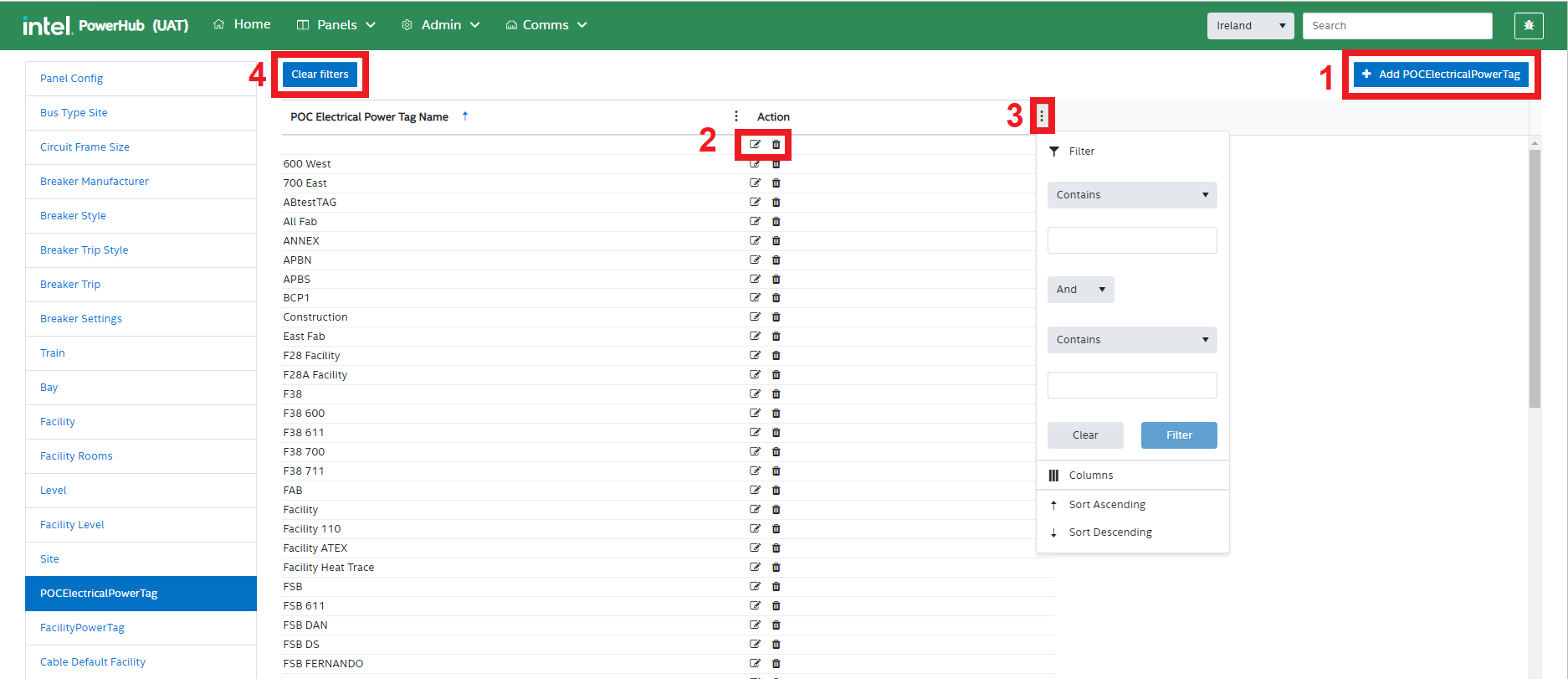
Task: Click trash icon for Facility ATEX
Action: (x=776, y=548)
